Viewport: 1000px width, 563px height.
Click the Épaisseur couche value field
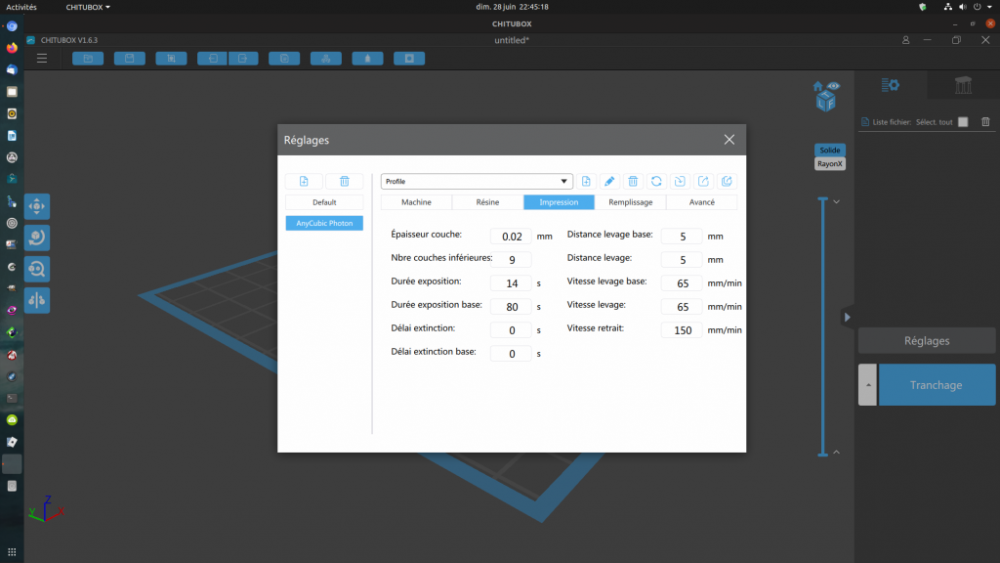point(511,237)
